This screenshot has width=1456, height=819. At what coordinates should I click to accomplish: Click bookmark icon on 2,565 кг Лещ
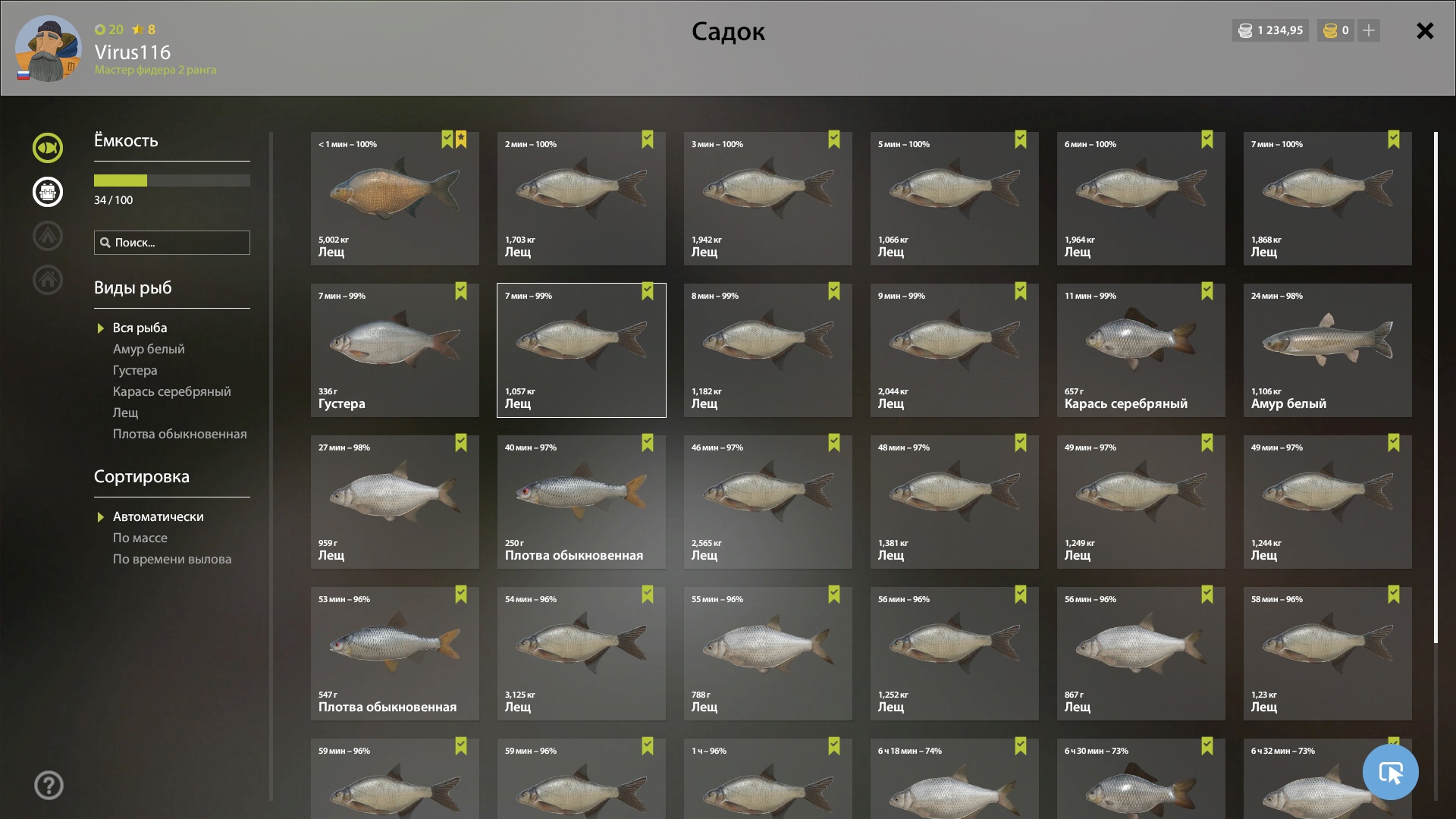834,443
